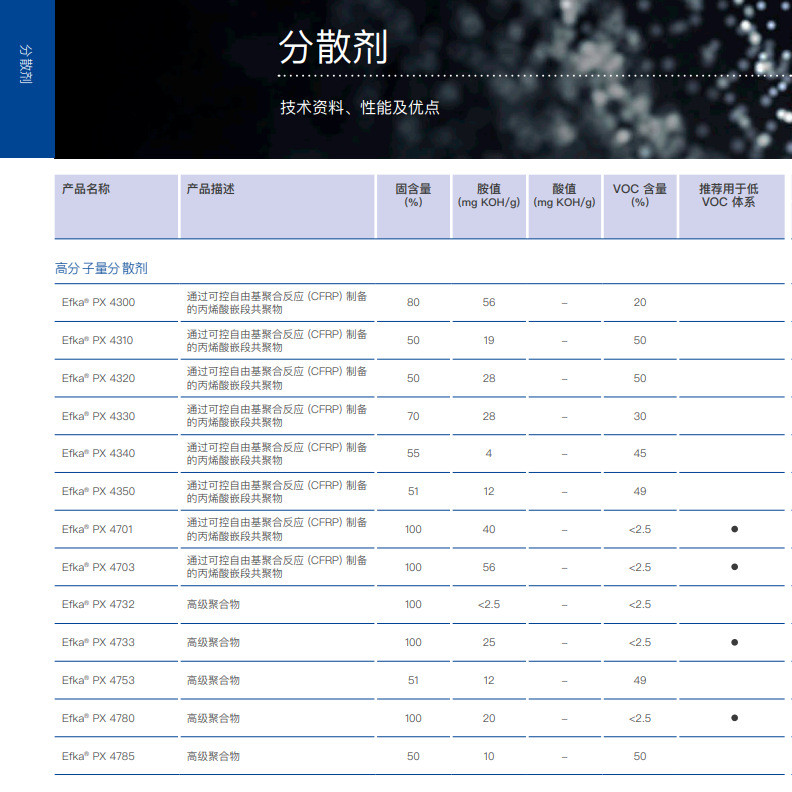The height and width of the screenshot is (792, 792).
Task: Click amine value "10" for PX 4785
Action: [x=488, y=756]
